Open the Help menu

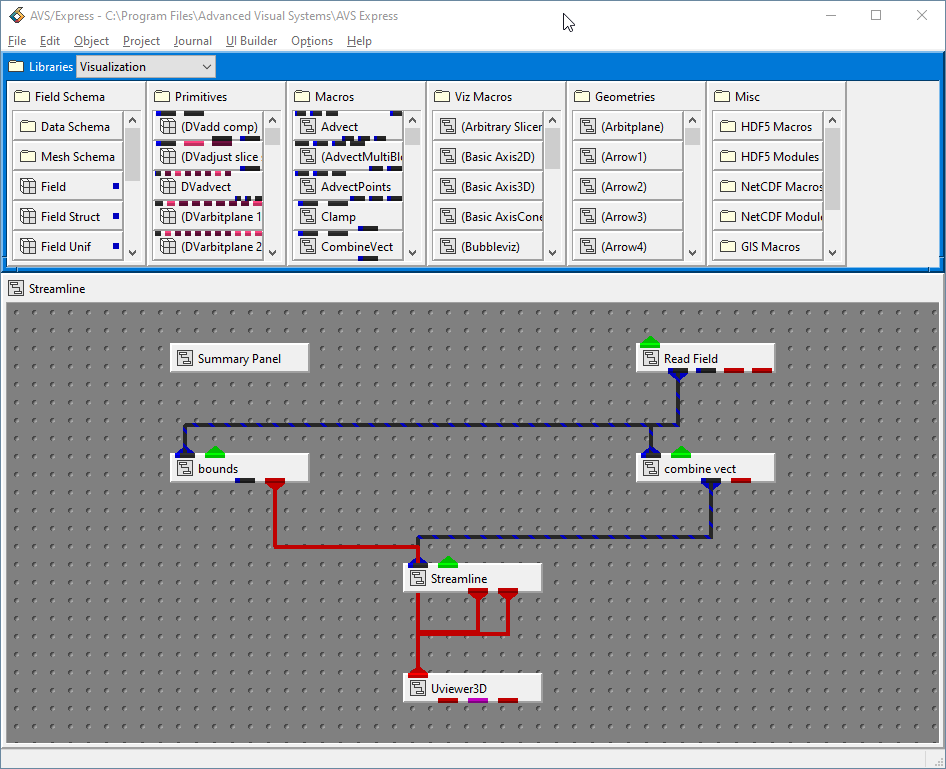click(x=359, y=41)
